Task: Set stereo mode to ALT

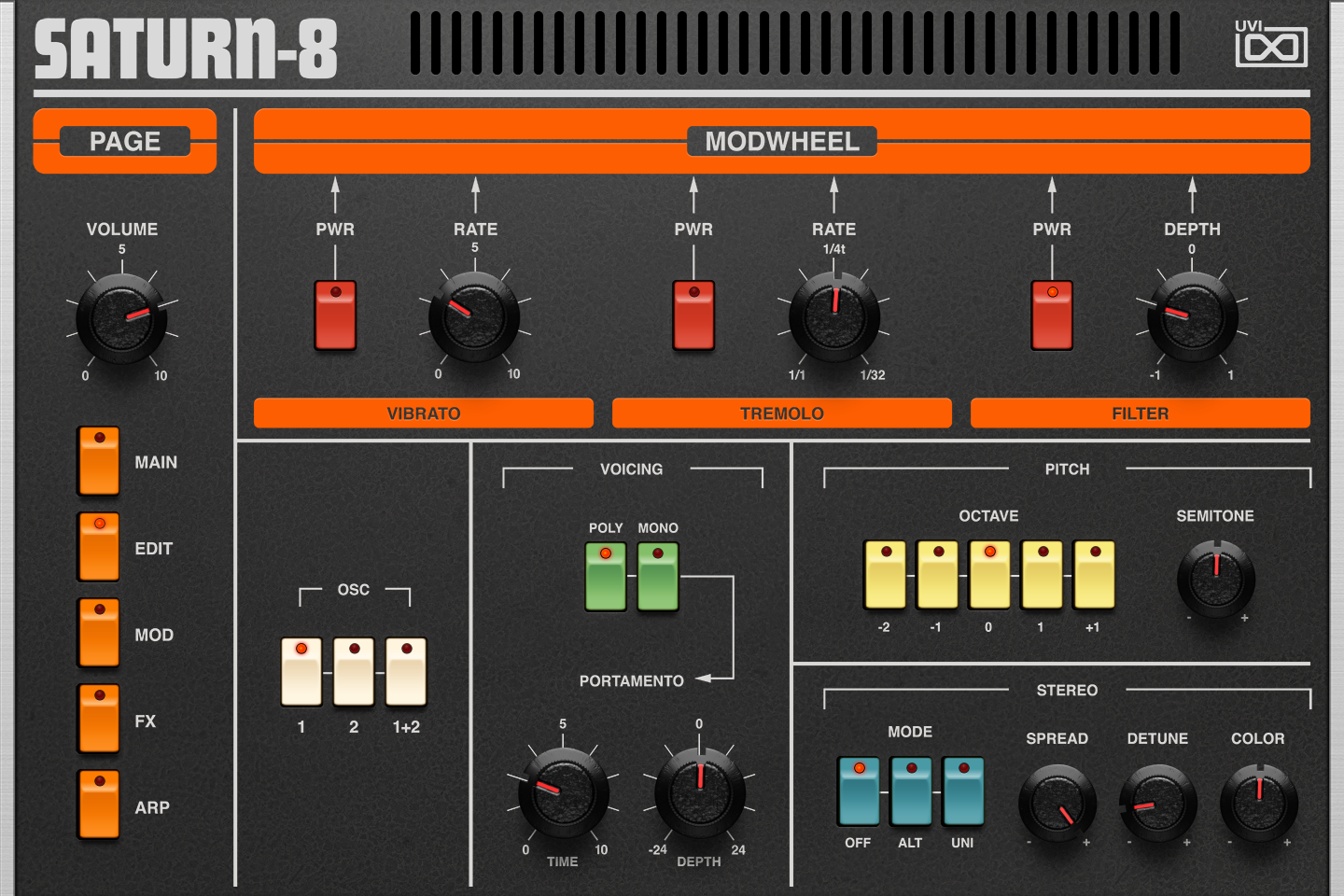Action: click(911, 791)
